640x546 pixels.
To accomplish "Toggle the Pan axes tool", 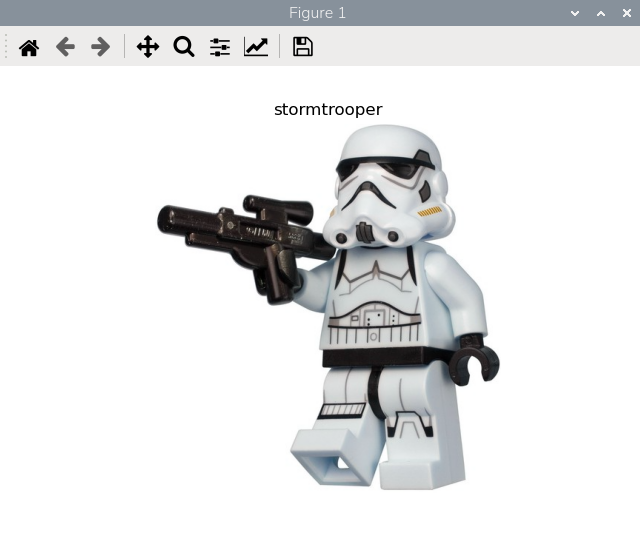I will click(148, 47).
